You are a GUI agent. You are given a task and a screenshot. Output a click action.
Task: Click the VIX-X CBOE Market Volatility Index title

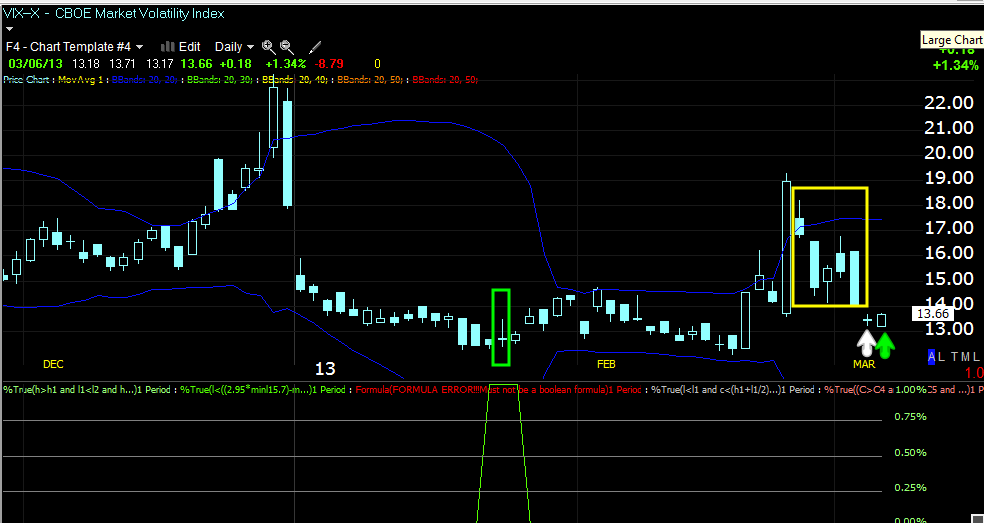pos(114,13)
